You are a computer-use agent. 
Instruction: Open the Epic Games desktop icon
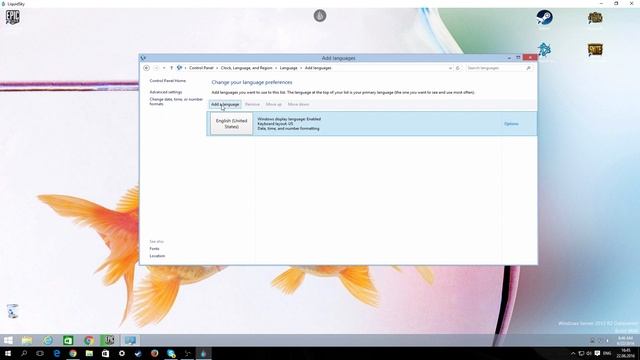tap(13, 17)
